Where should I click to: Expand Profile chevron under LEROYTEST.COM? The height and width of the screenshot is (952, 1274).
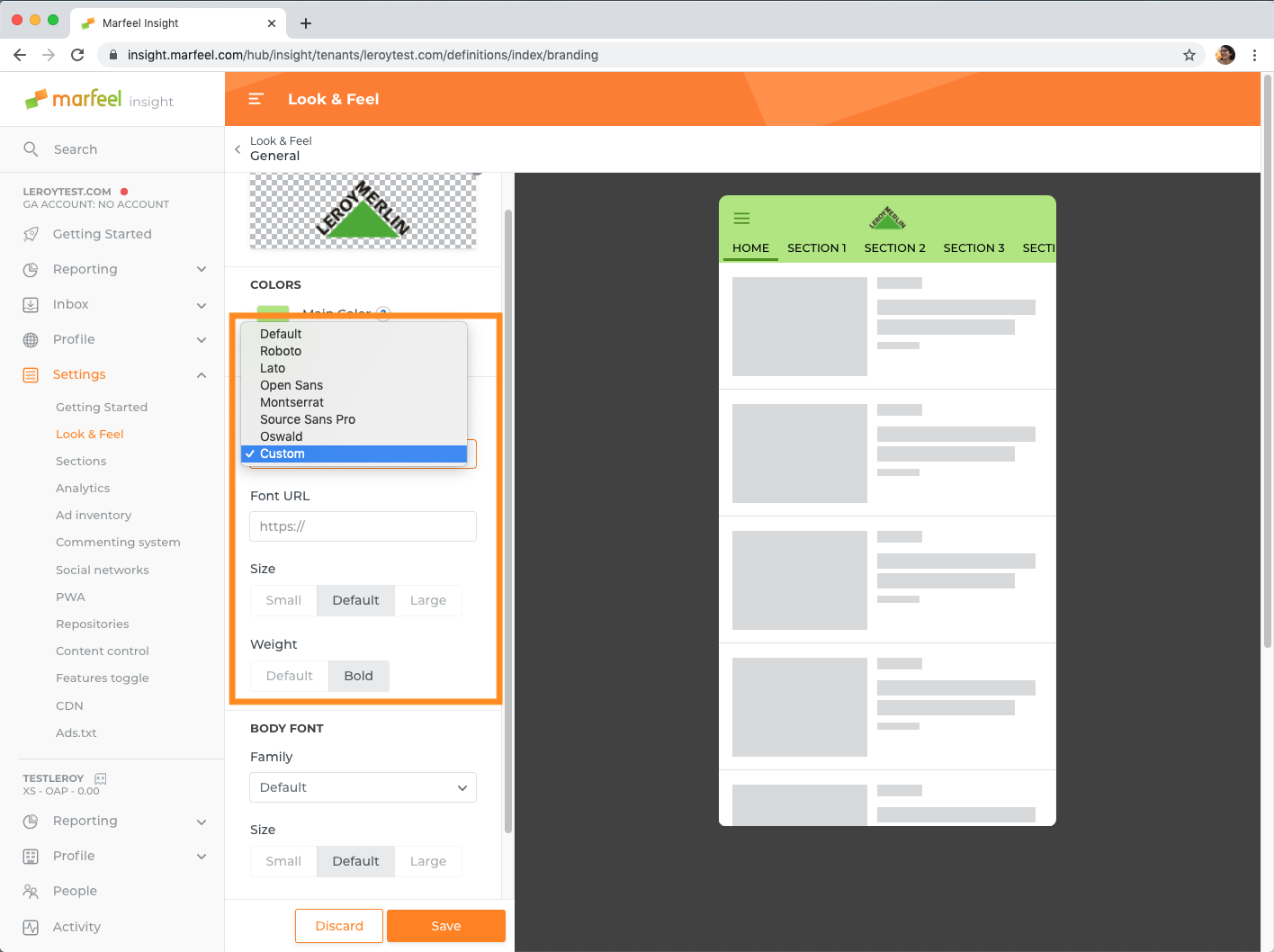point(202,340)
